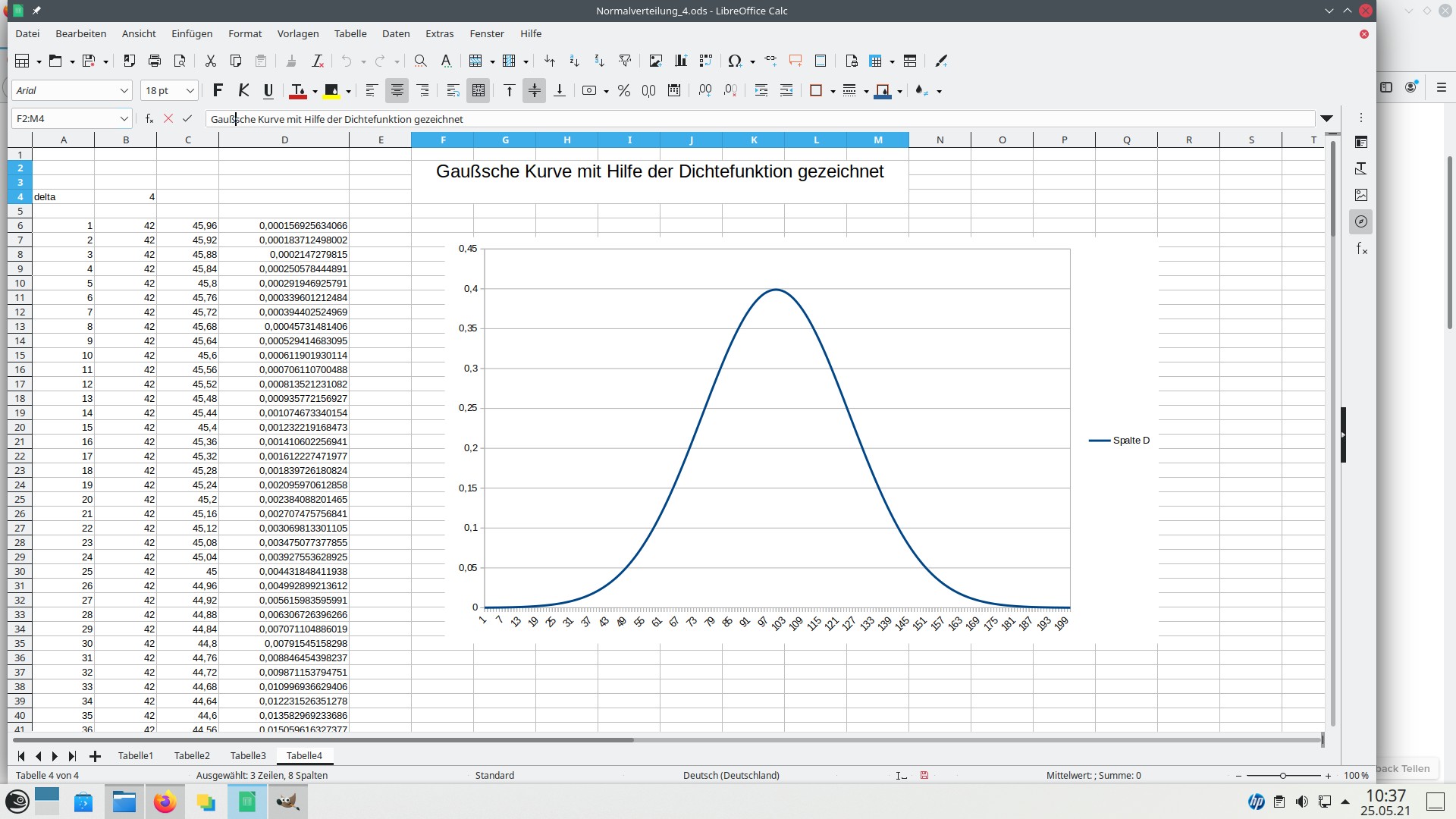
Task: Click Format as Percent icon
Action: pyautogui.click(x=623, y=90)
